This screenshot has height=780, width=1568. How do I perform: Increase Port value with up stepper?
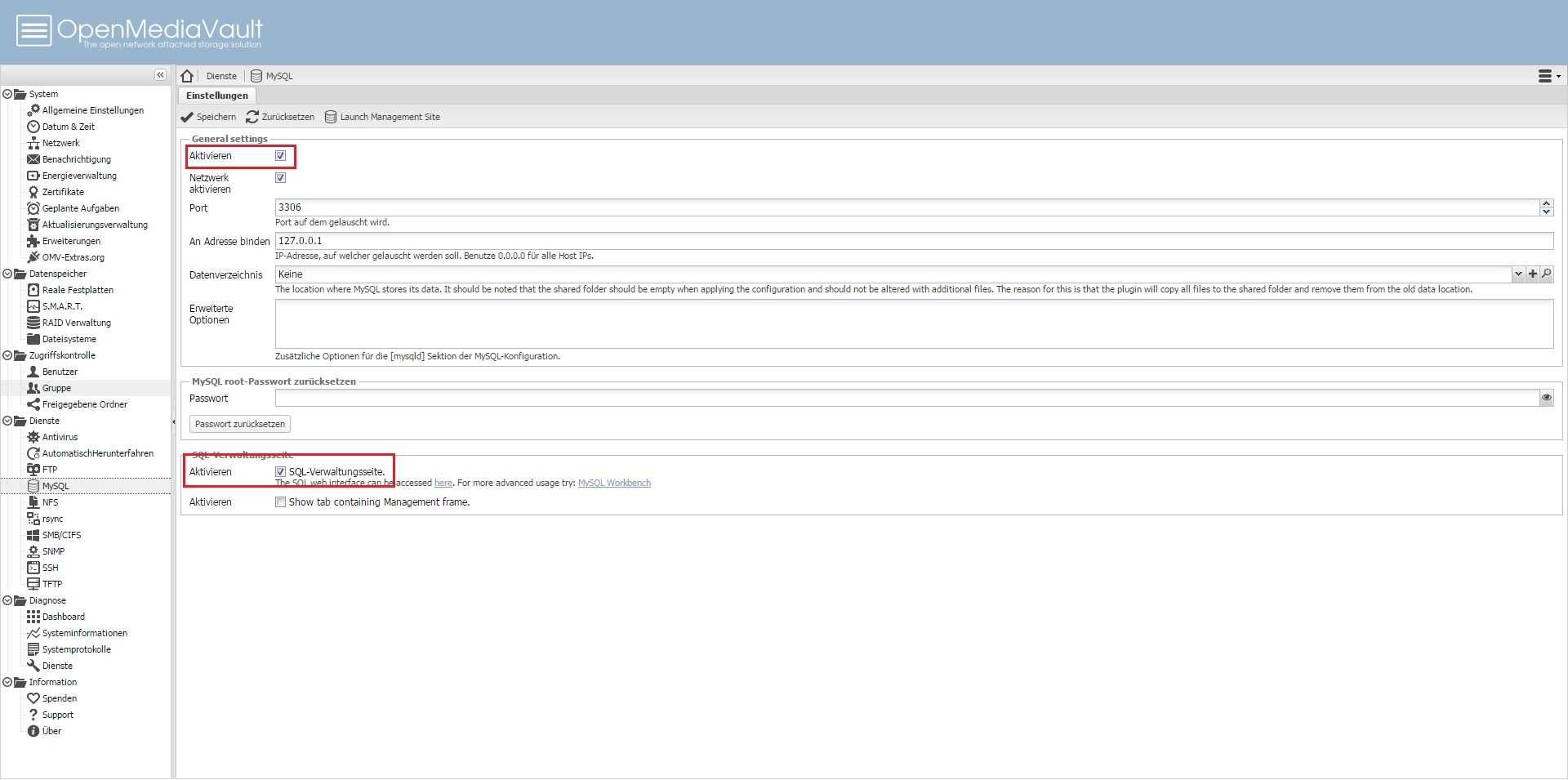pos(1546,203)
